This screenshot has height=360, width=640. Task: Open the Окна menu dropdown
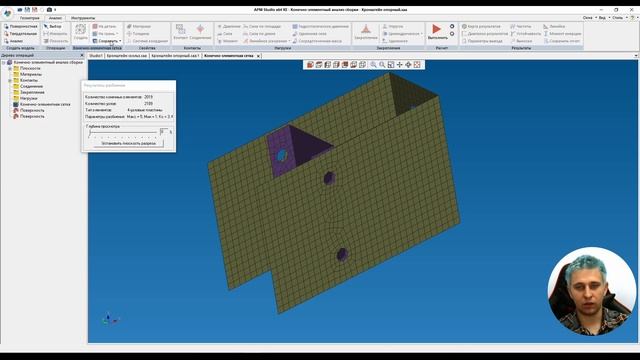pyautogui.click(x=589, y=18)
